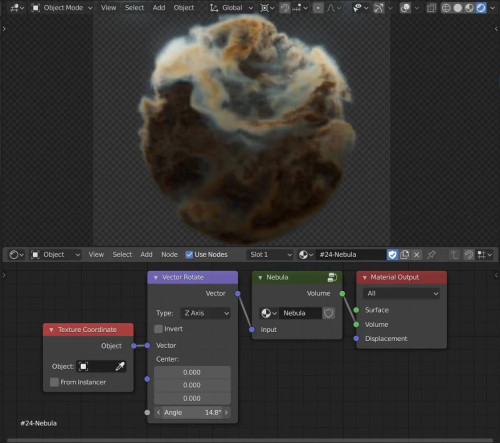500x443 pixels.
Task: Click the Nebula node group name field
Action: point(300,313)
